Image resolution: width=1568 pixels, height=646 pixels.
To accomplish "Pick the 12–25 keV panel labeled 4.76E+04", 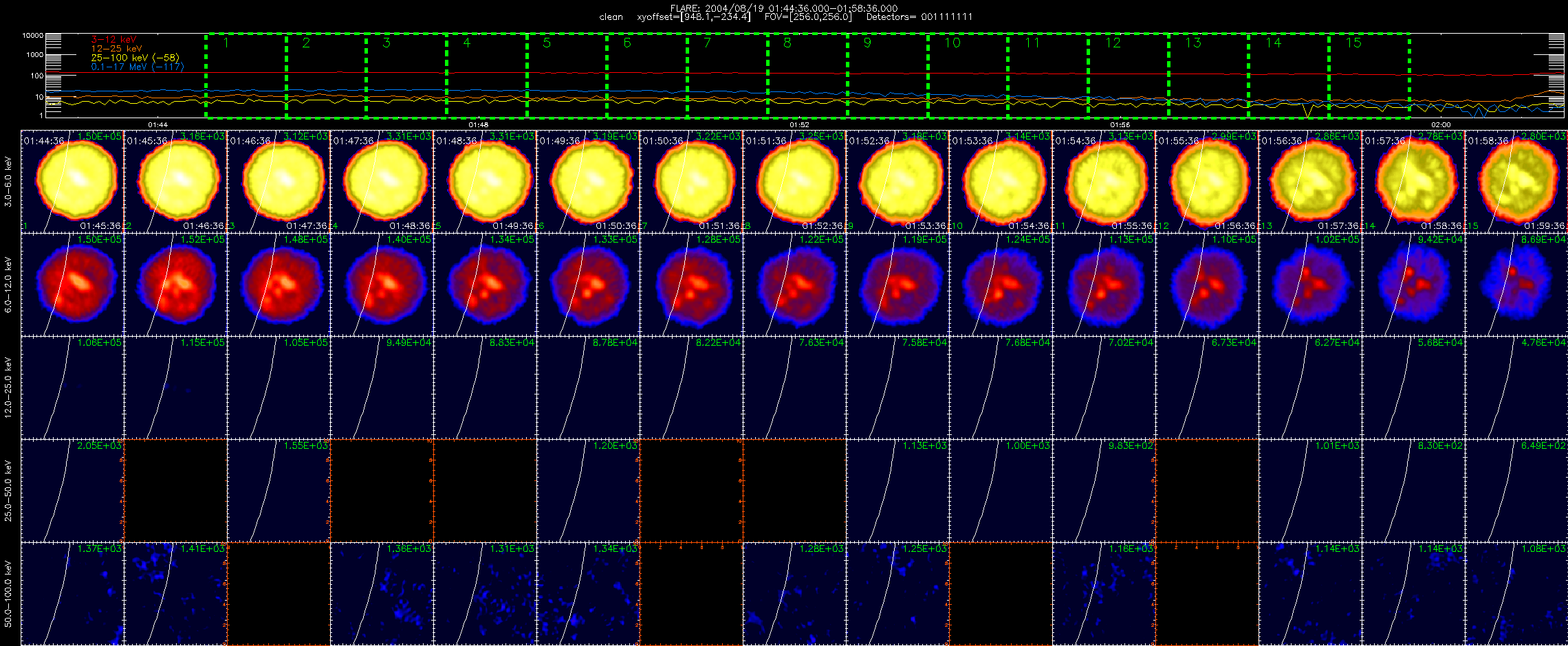I will point(1516,388).
